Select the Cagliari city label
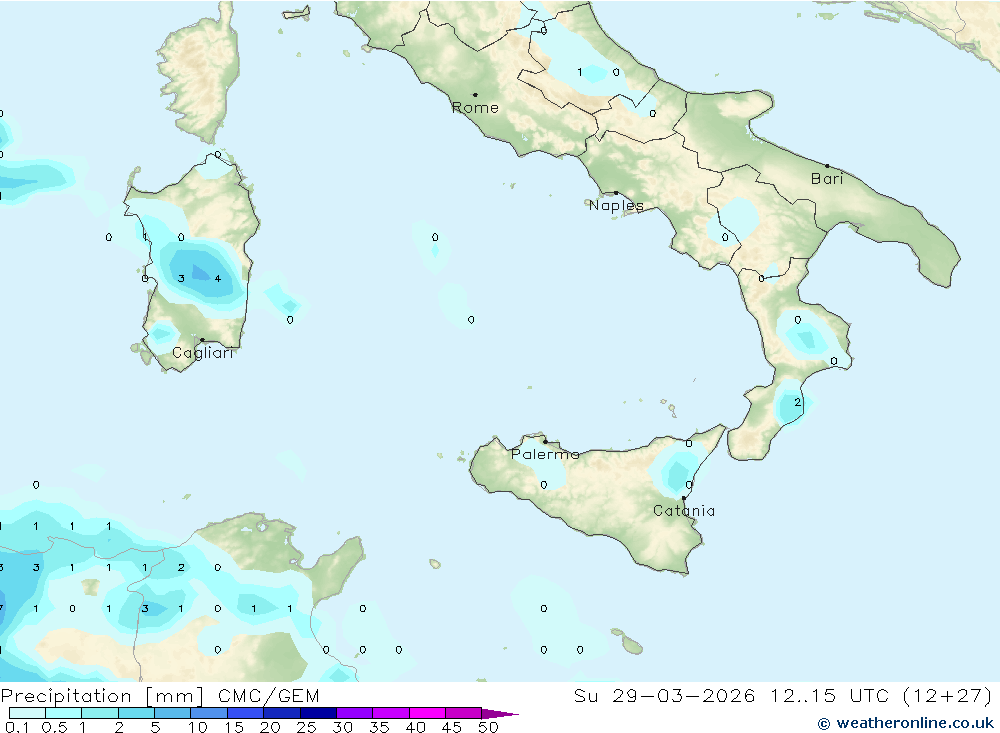 (x=203, y=353)
